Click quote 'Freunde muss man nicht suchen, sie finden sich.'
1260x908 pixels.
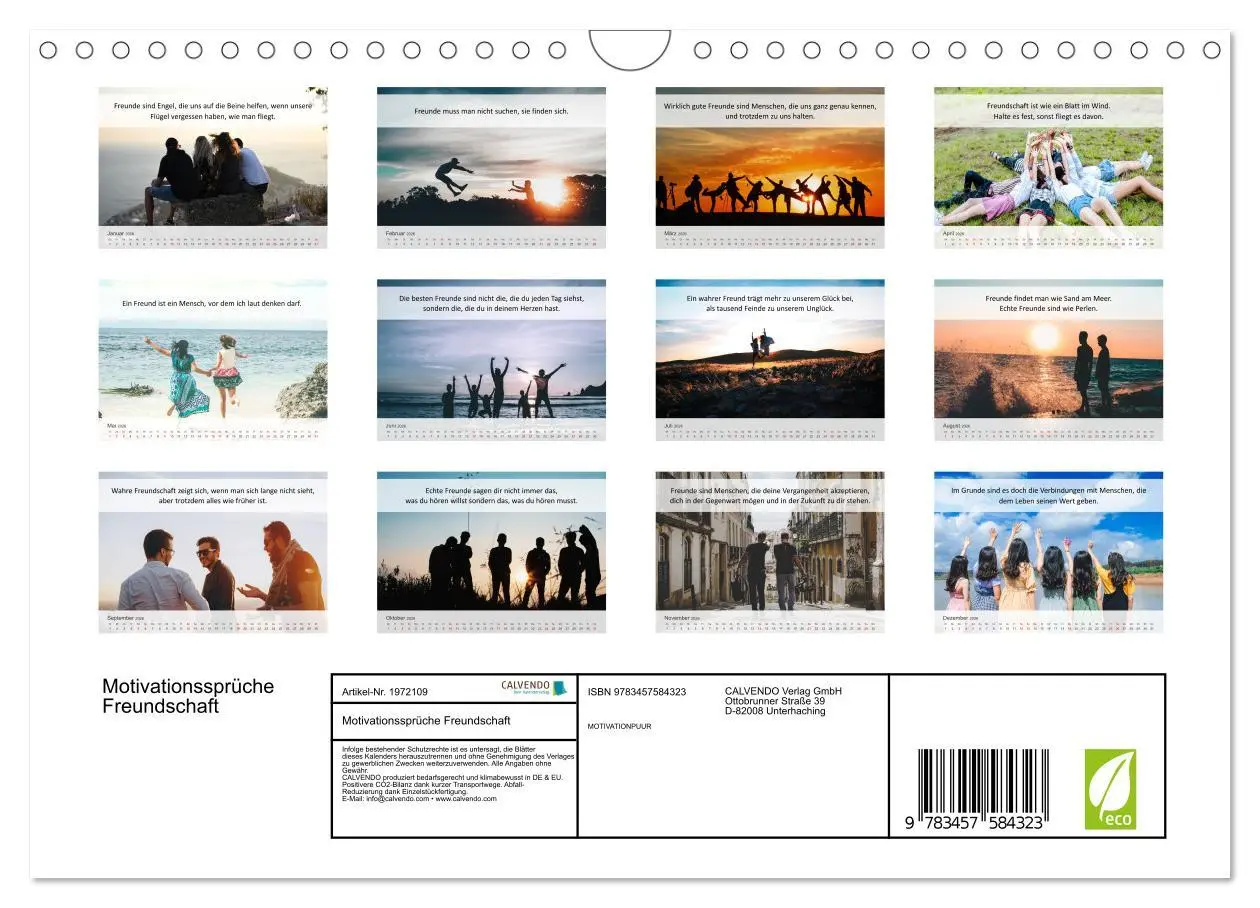491,111
